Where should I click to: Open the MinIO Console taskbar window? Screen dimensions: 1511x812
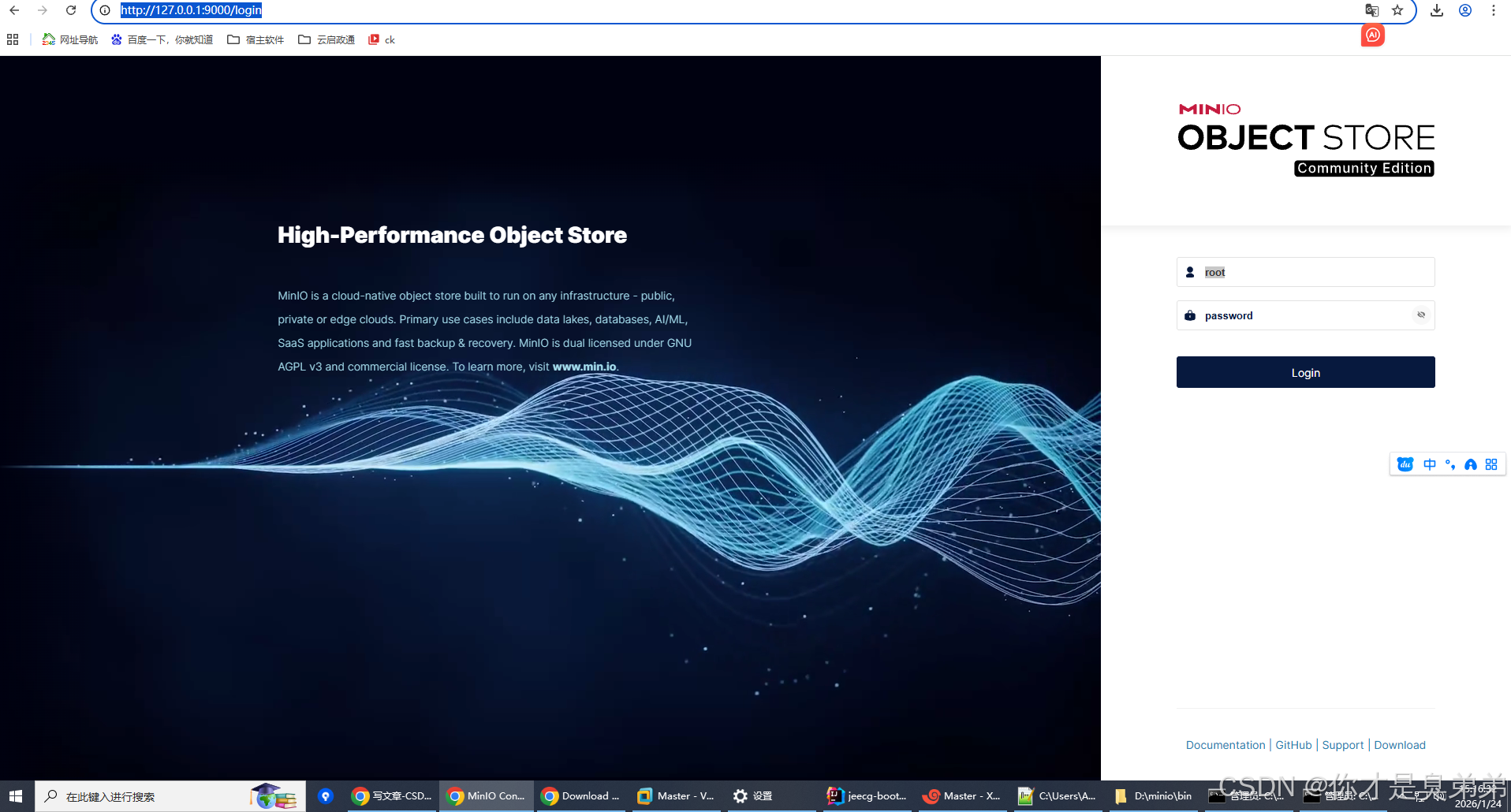(487, 796)
